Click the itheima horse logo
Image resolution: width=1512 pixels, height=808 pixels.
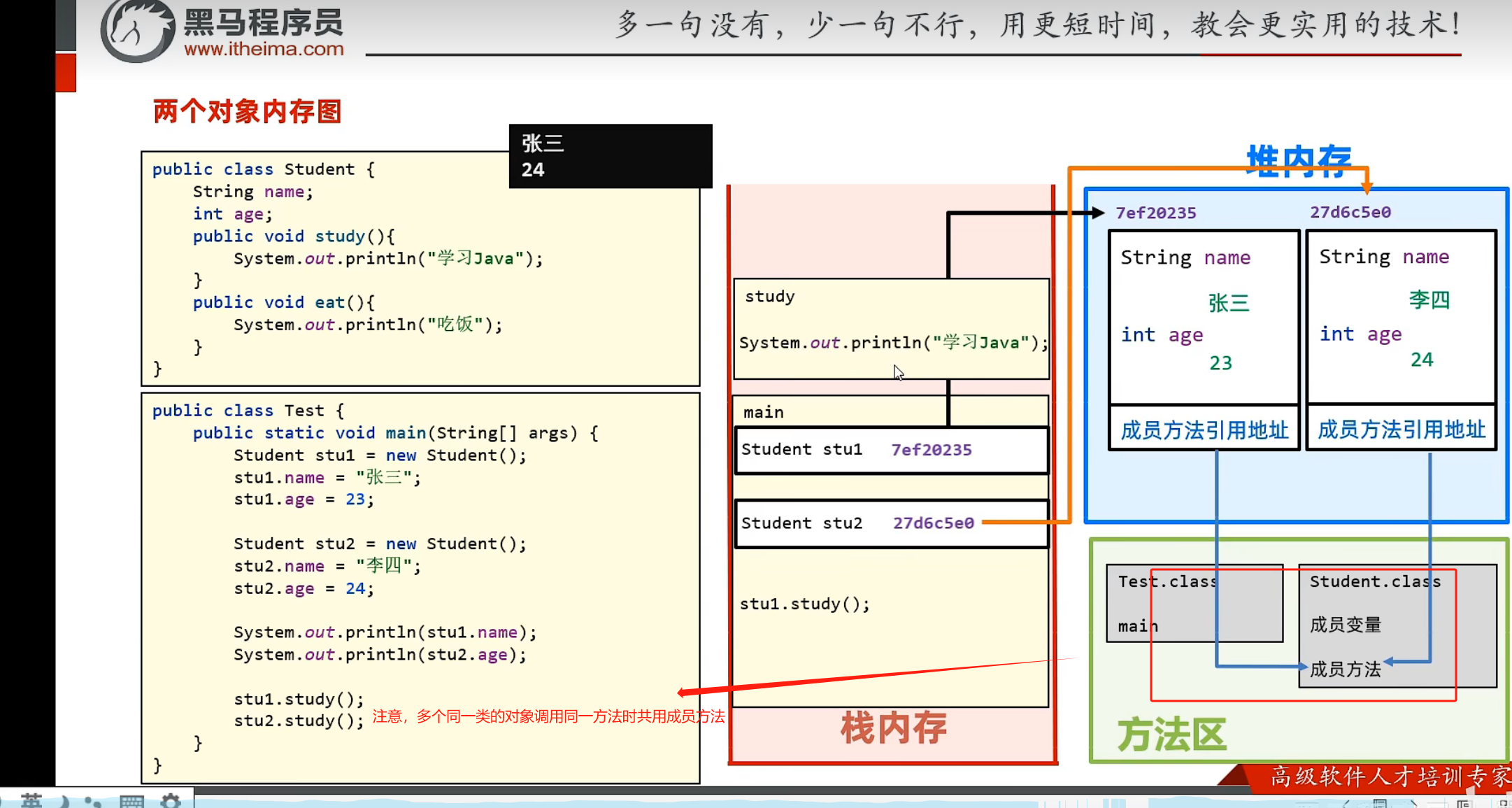coord(137,29)
